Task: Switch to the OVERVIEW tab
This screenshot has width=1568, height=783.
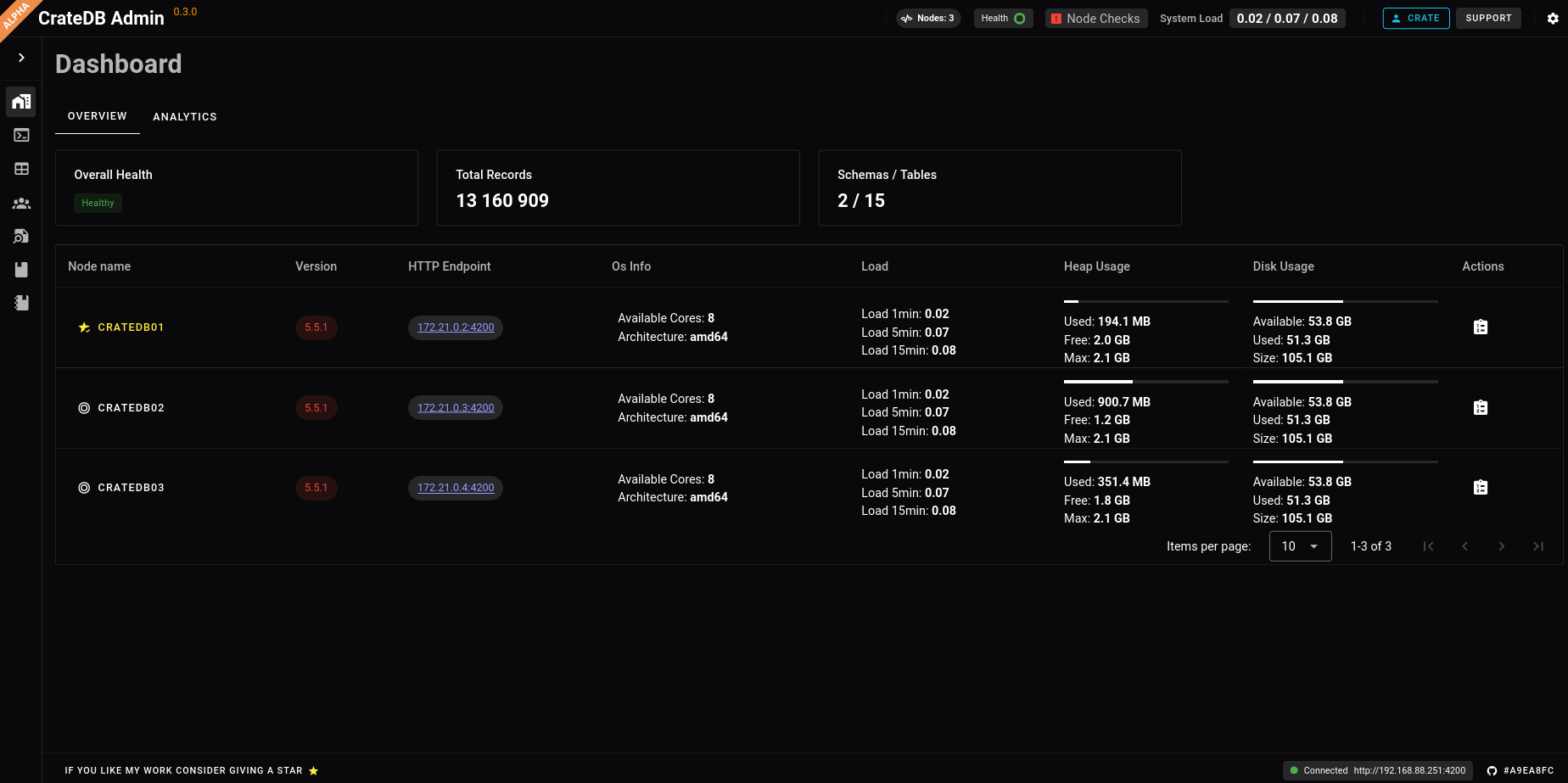Action: tap(98, 116)
